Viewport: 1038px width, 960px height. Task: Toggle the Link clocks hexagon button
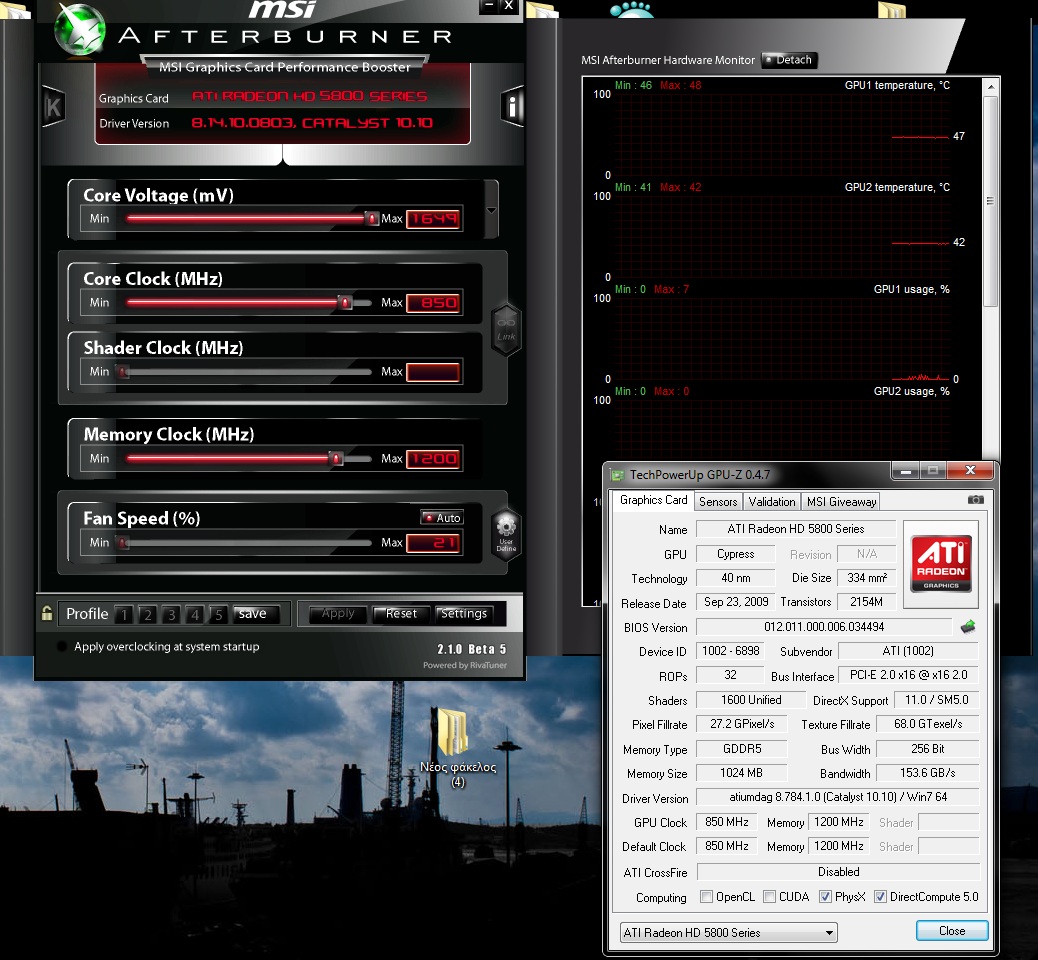tap(506, 330)
